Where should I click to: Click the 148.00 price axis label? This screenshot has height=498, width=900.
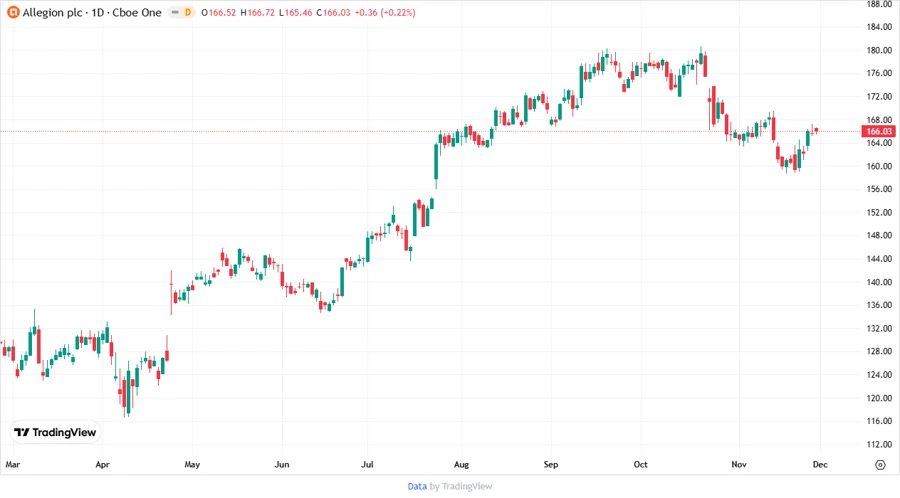pyautogui.click(x=879, y=235)
